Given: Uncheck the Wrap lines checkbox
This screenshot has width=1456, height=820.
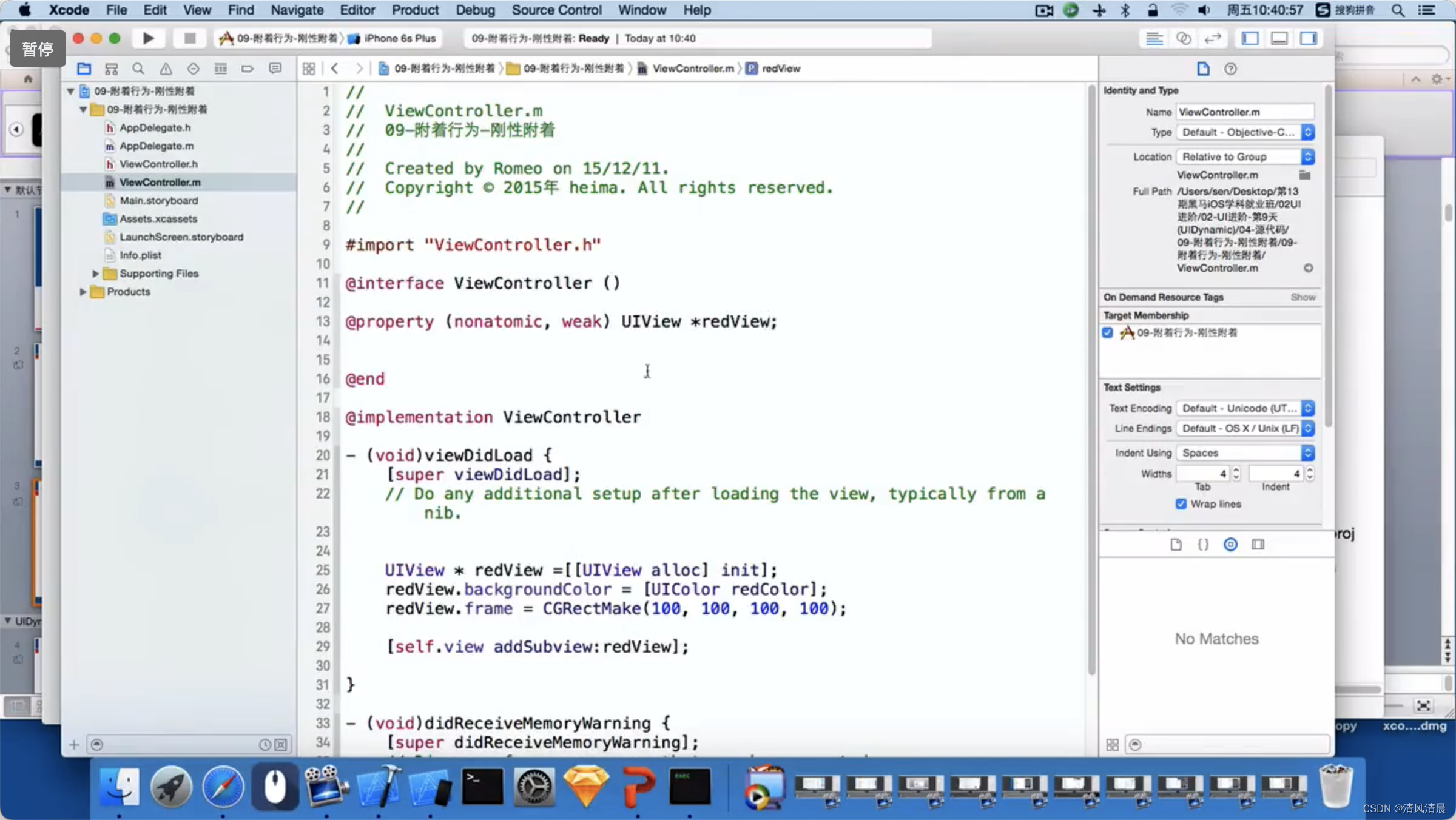Looking at the screenshot, I should click(x=1181, y=504).
